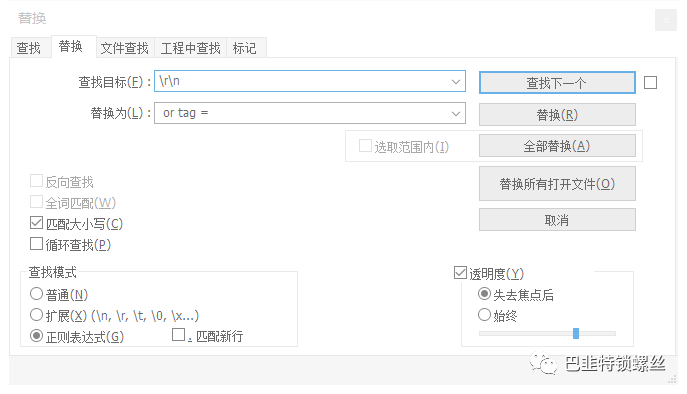687x394 pixels.
Task: Choose 始终 transparency option
Action: (x=484, y=315)
